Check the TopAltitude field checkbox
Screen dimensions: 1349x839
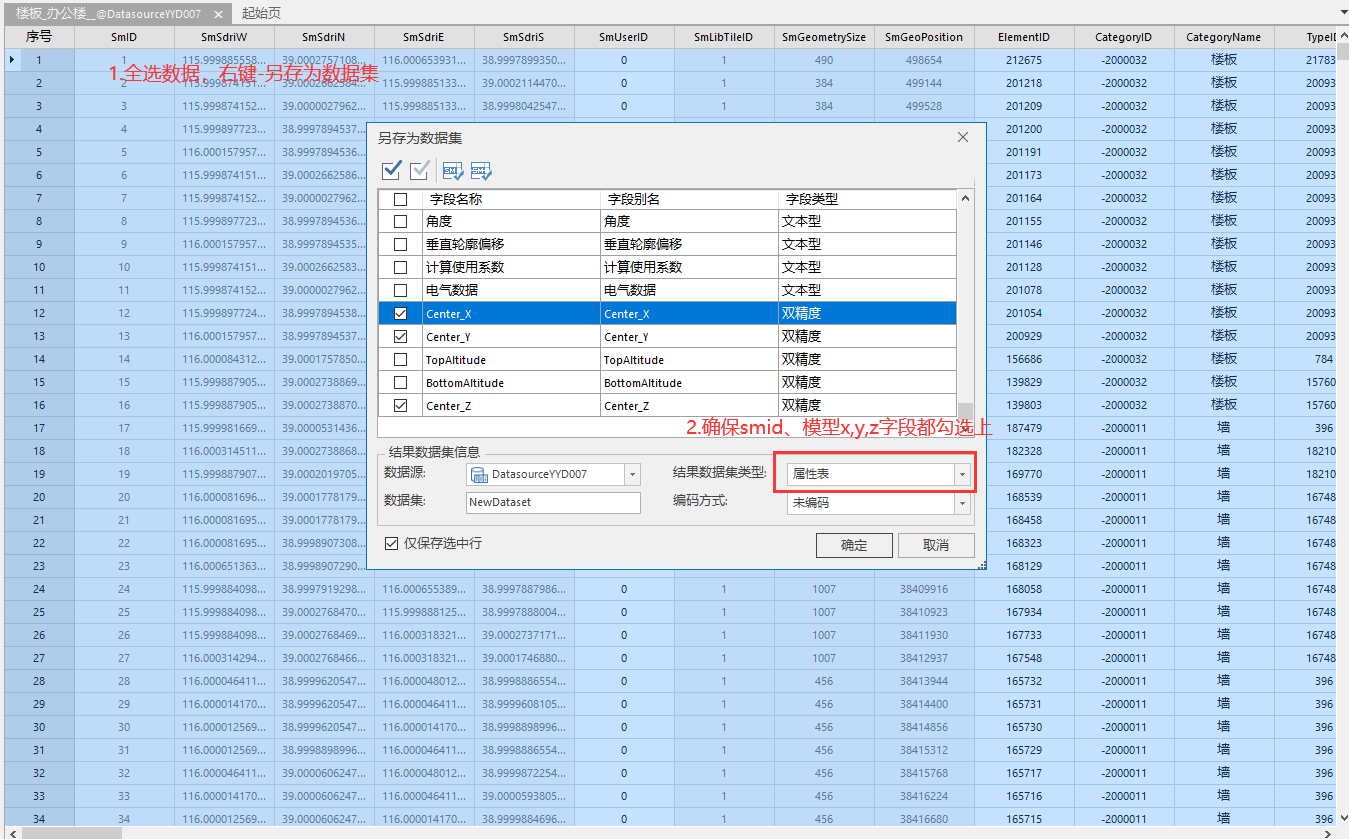[x=400, y=359]
